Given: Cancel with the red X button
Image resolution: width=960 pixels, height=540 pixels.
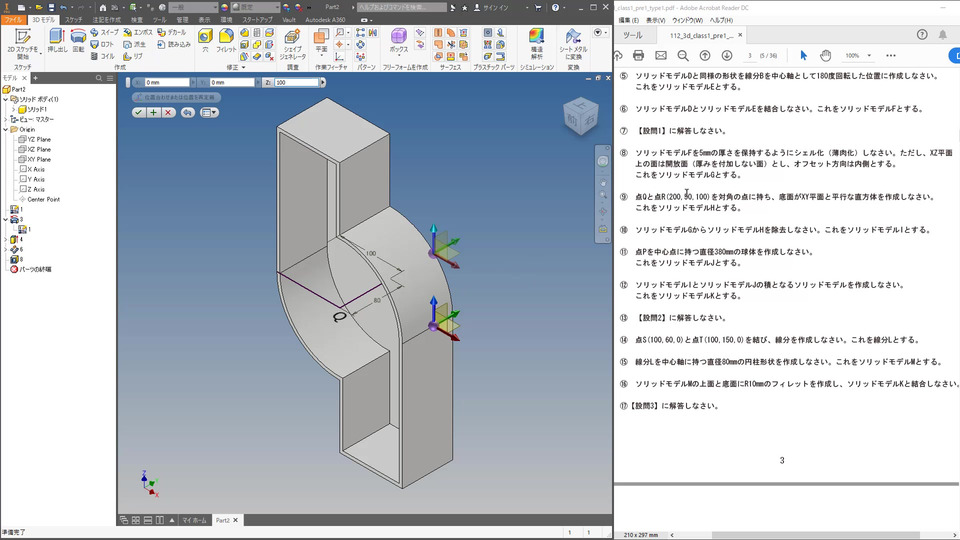Looking at the screenshot, I should point(168,113).
